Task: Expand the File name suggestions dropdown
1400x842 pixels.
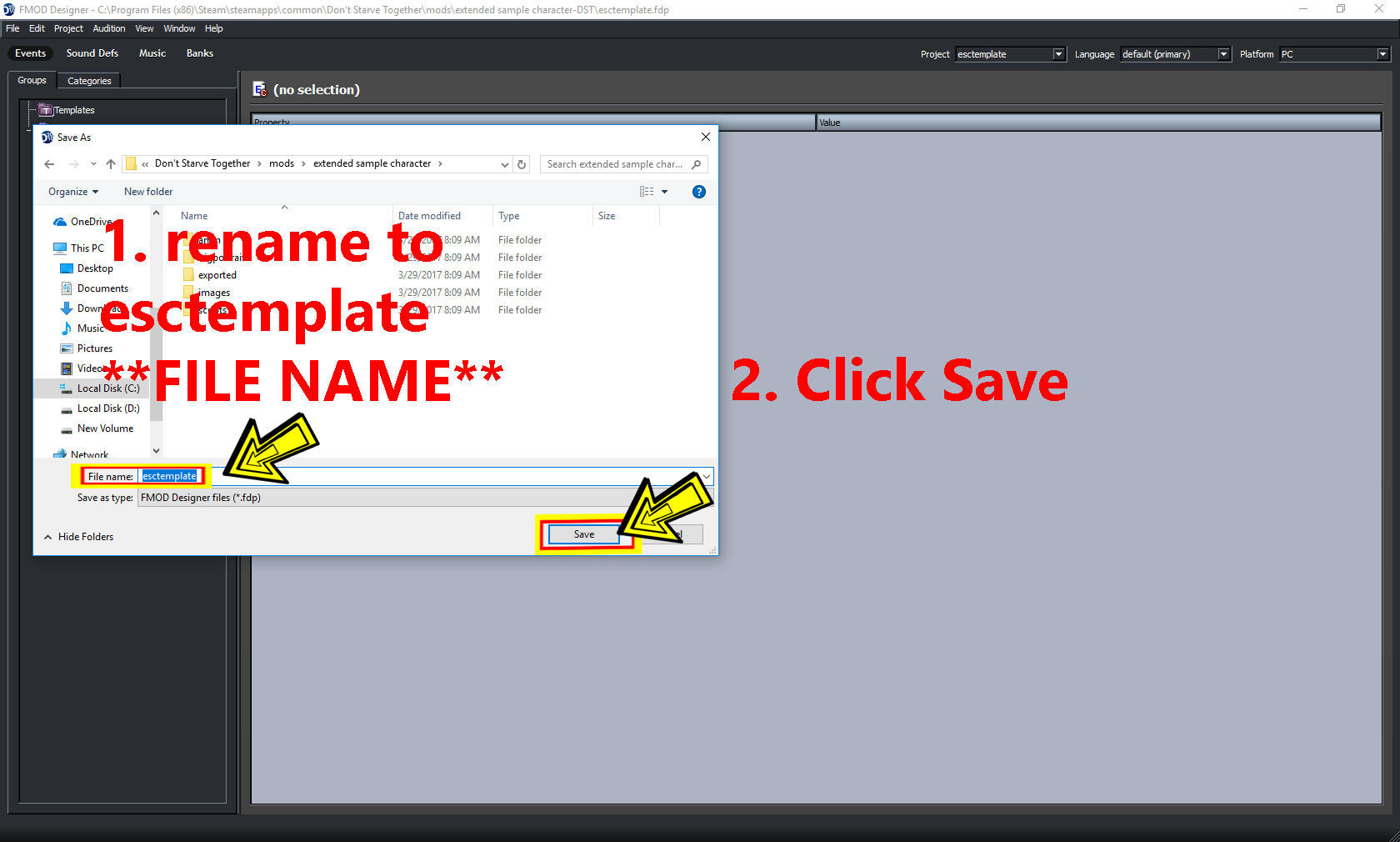Action: 707,477
